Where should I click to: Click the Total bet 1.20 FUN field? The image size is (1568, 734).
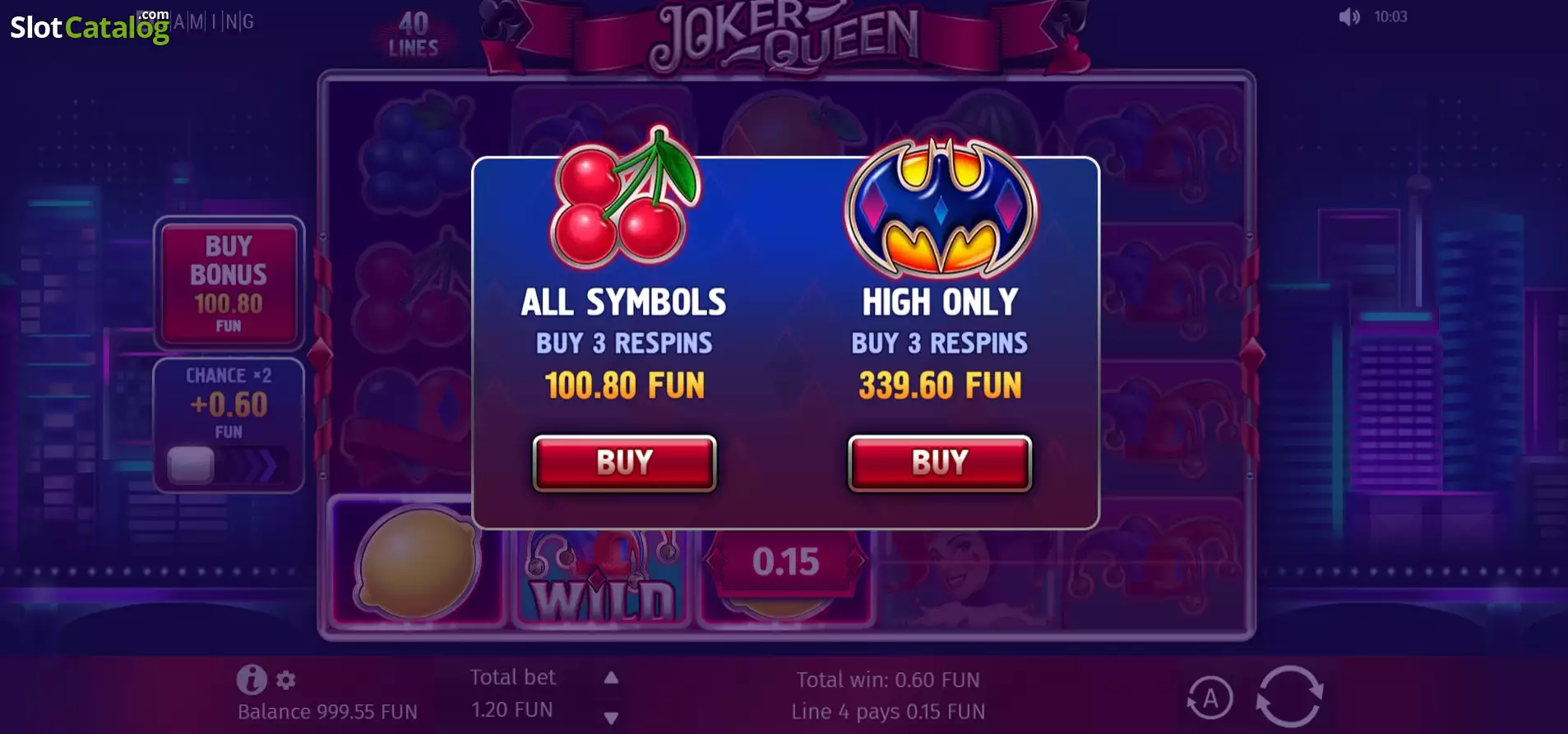512,693
